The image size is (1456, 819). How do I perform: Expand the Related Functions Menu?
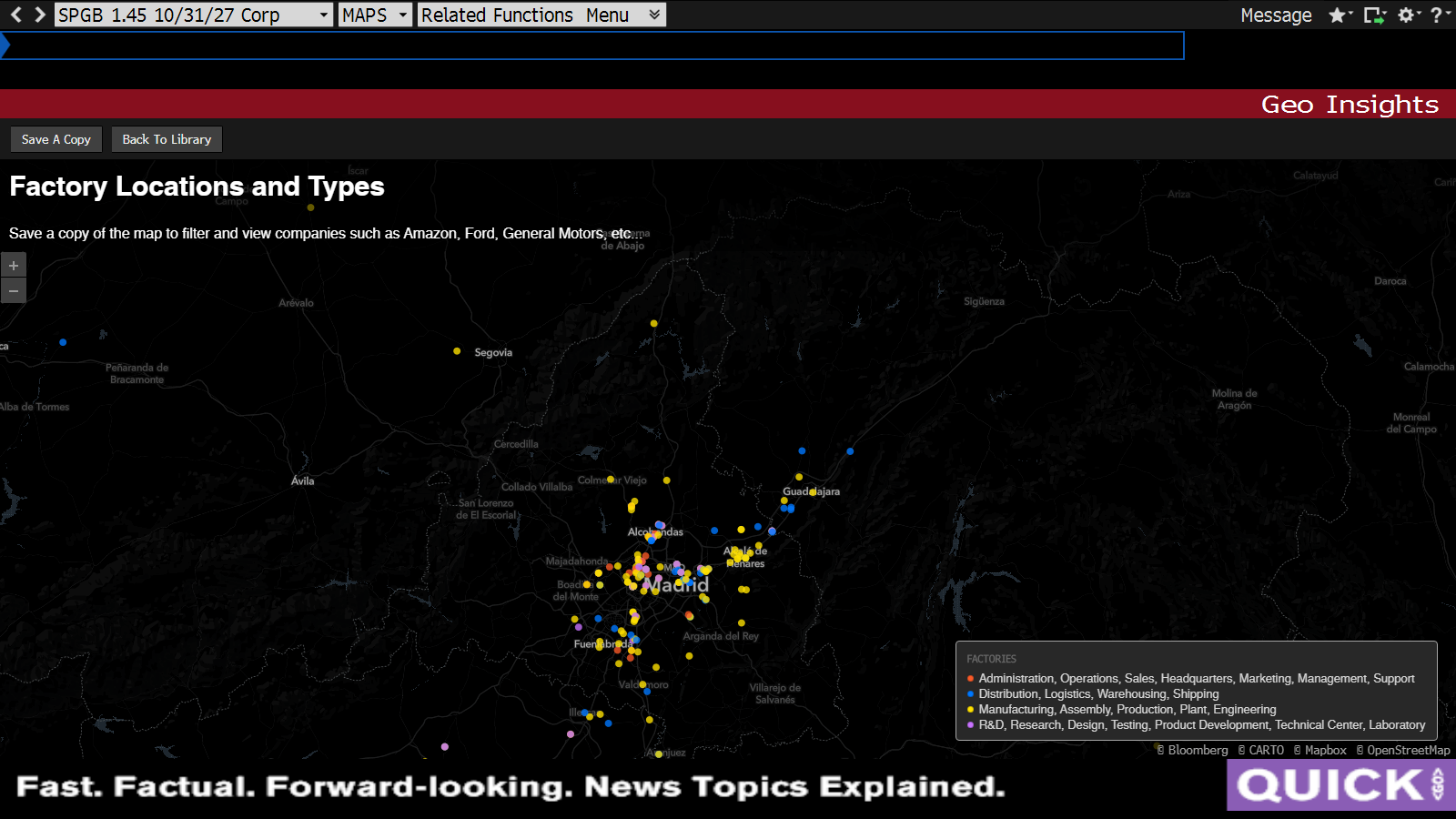[541, 15]
